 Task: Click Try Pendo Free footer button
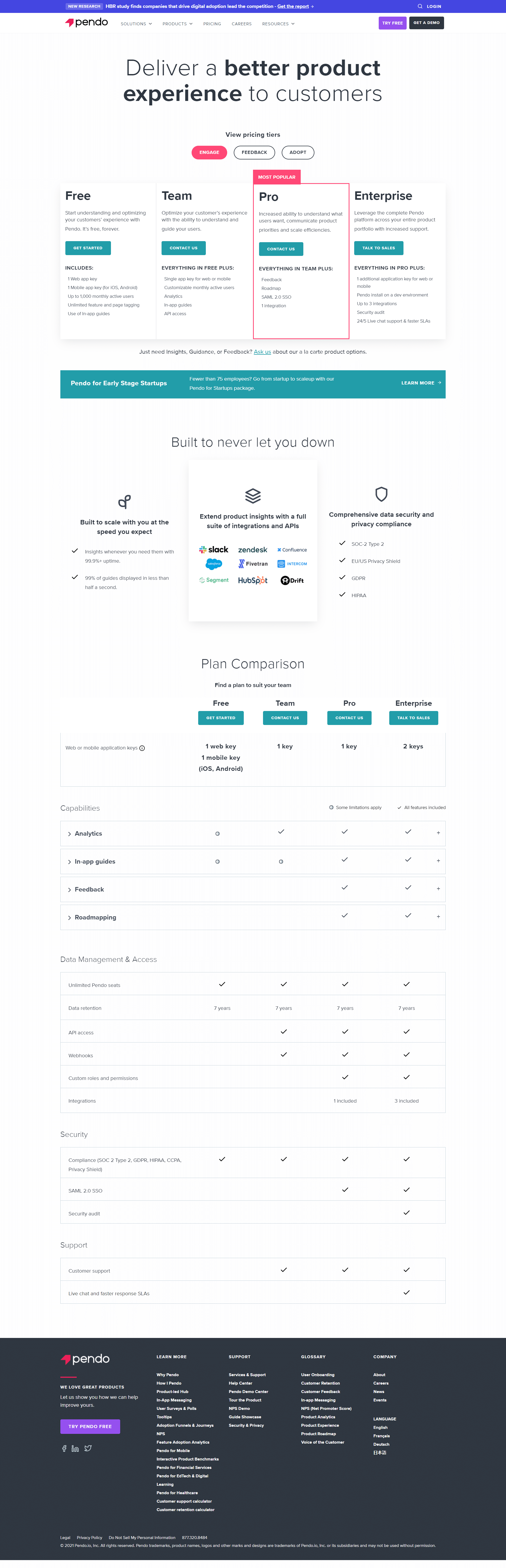(x=90, y=1426)
